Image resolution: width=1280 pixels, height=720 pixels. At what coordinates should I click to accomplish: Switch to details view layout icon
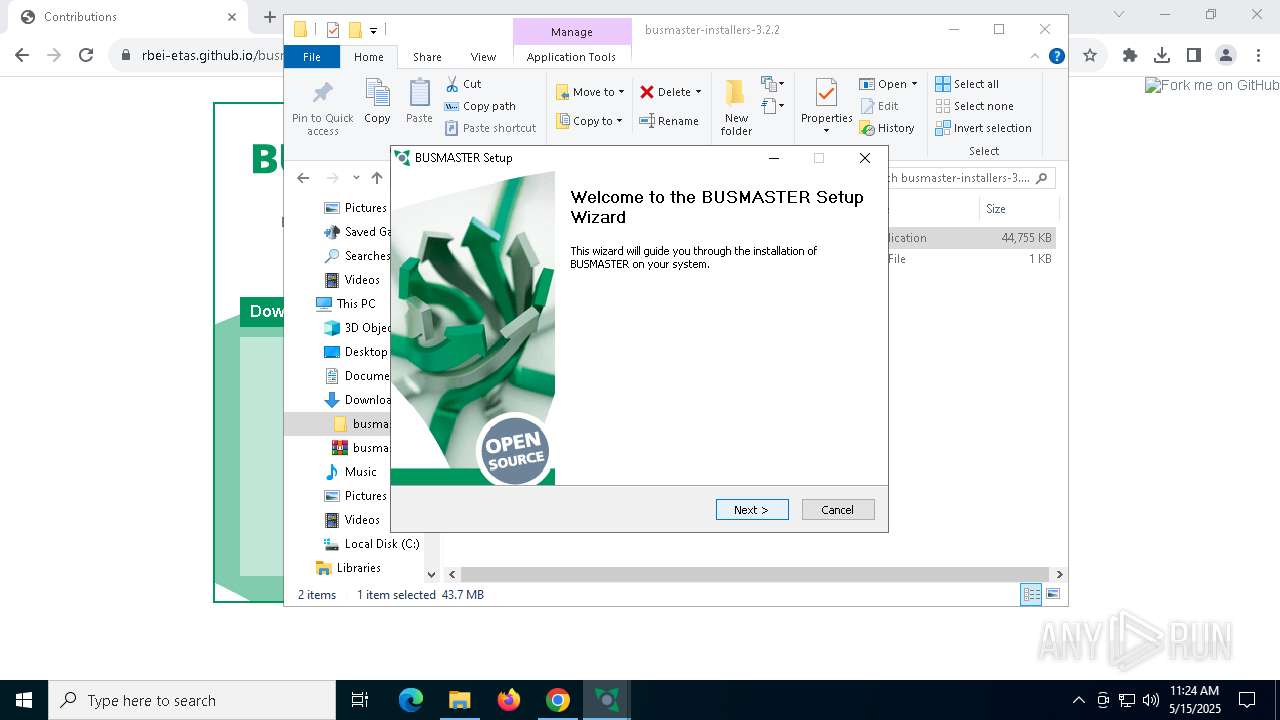pyautogui.click(x=1031, y=595)
